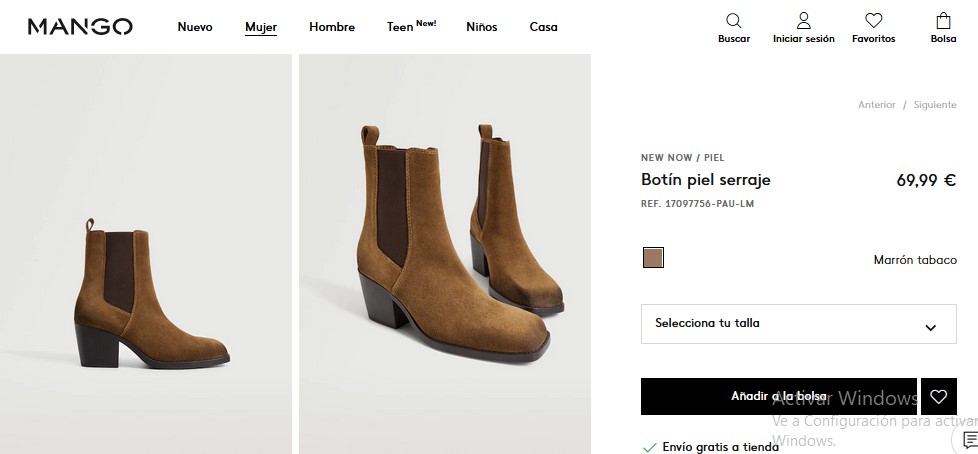Go to the Casa section

[543, 27]
